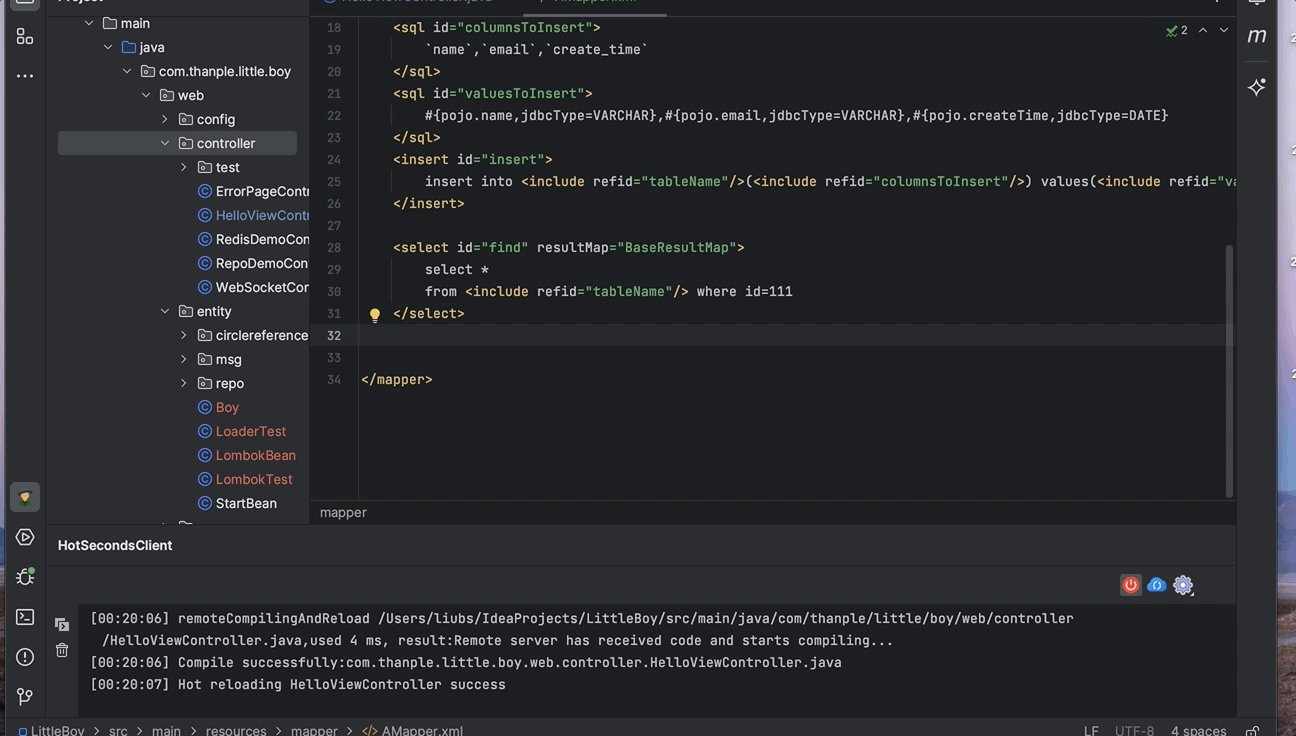
Task: Open the Terminal tool window
Action: (x=25, y=617)
